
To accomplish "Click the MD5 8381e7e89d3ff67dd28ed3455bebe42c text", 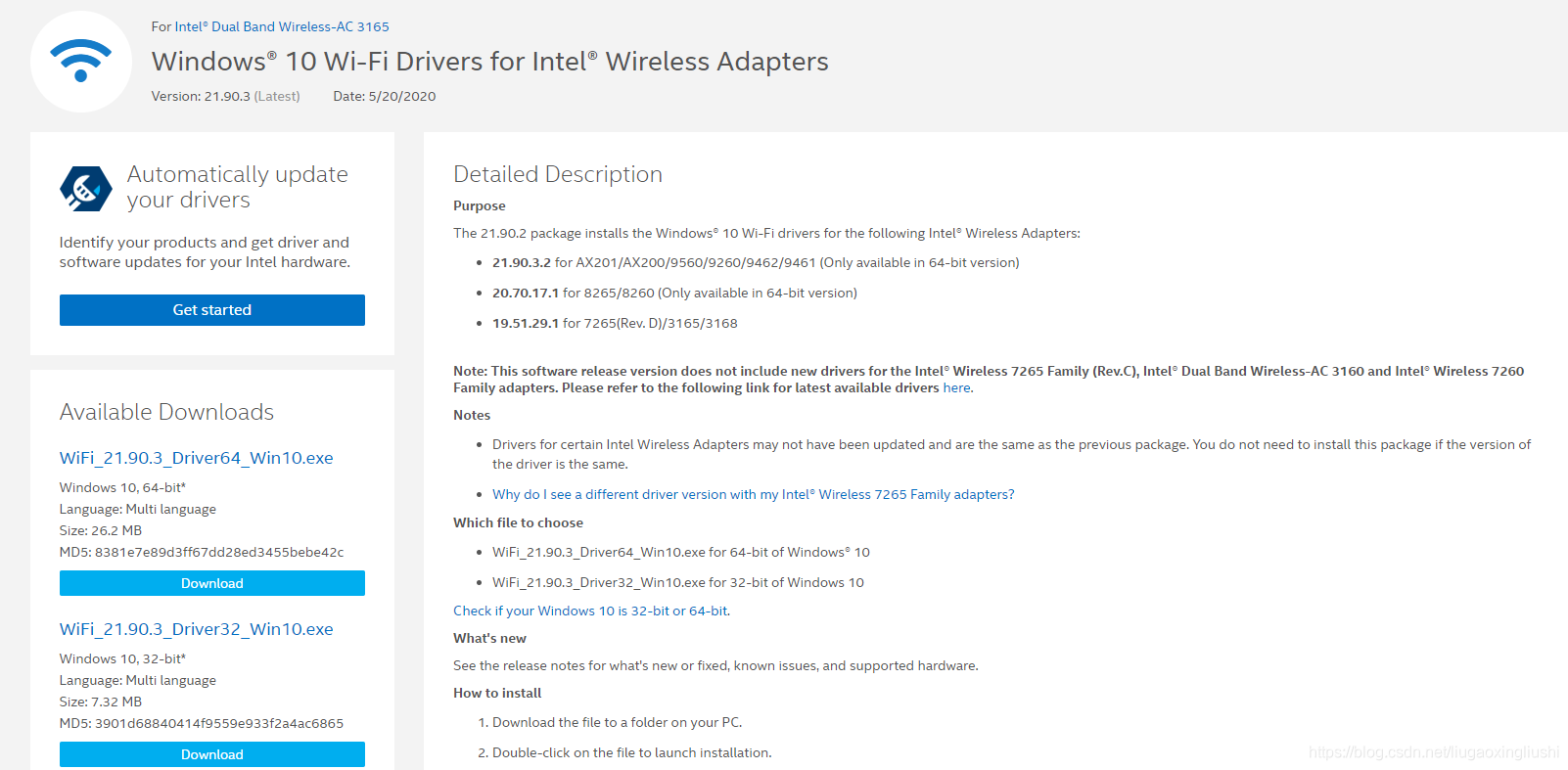I will 202,553.
